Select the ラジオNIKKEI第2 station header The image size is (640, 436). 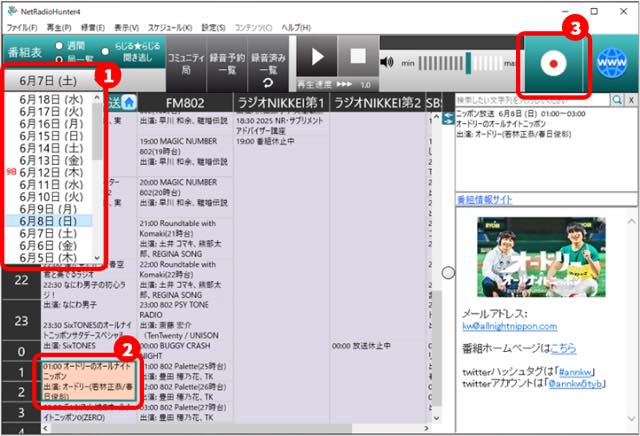coord(377,103)
